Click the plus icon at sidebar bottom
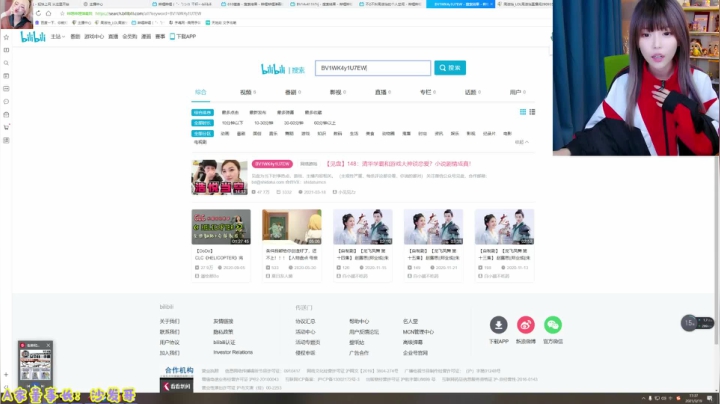This screenshot has height=404, width=720. [6, 375]
